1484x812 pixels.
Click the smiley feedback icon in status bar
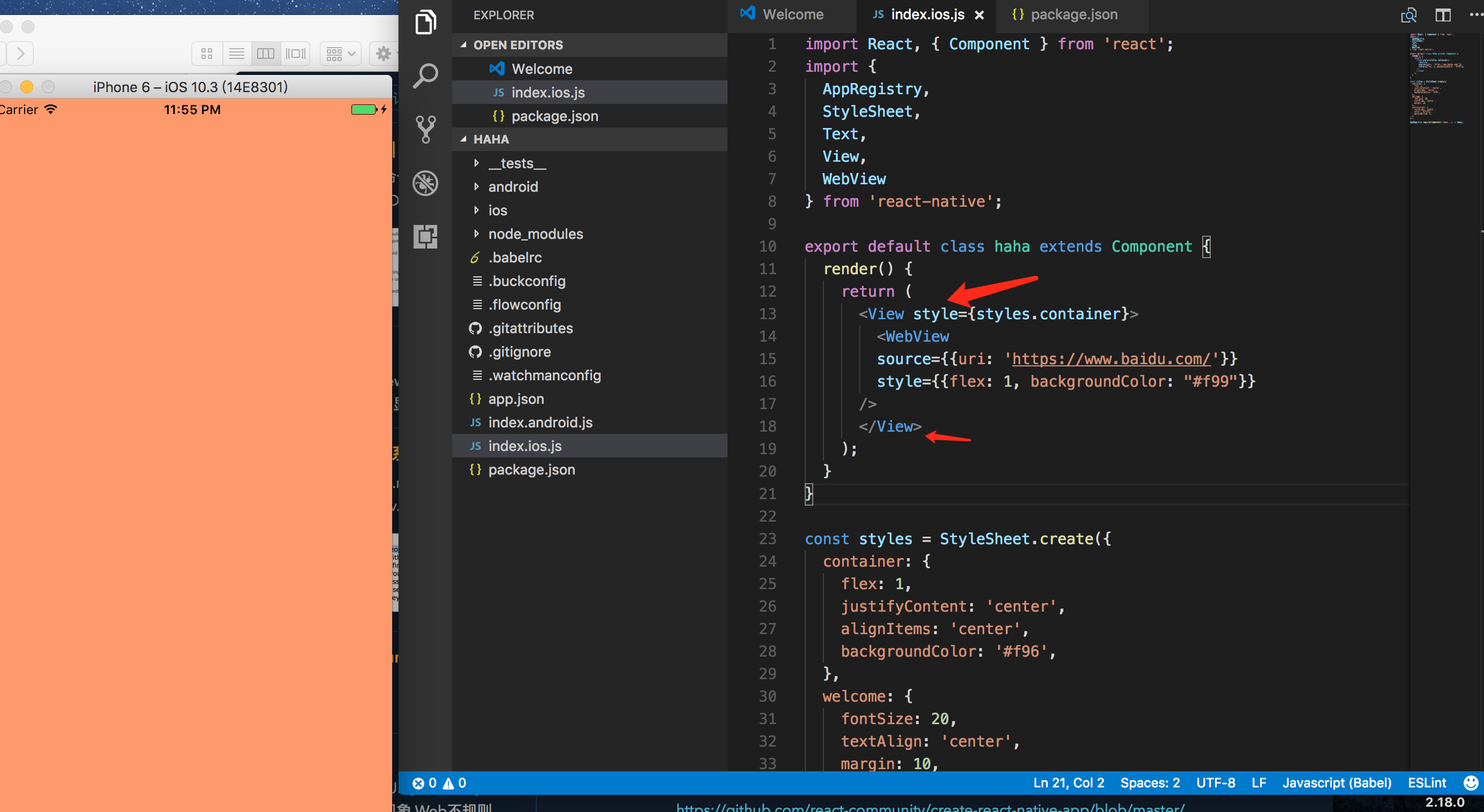tap(1471, 782)
